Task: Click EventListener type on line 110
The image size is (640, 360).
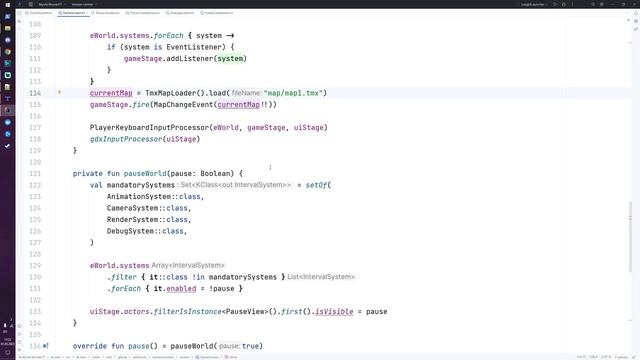Action: pyautogui.click(x=194, y=47)
